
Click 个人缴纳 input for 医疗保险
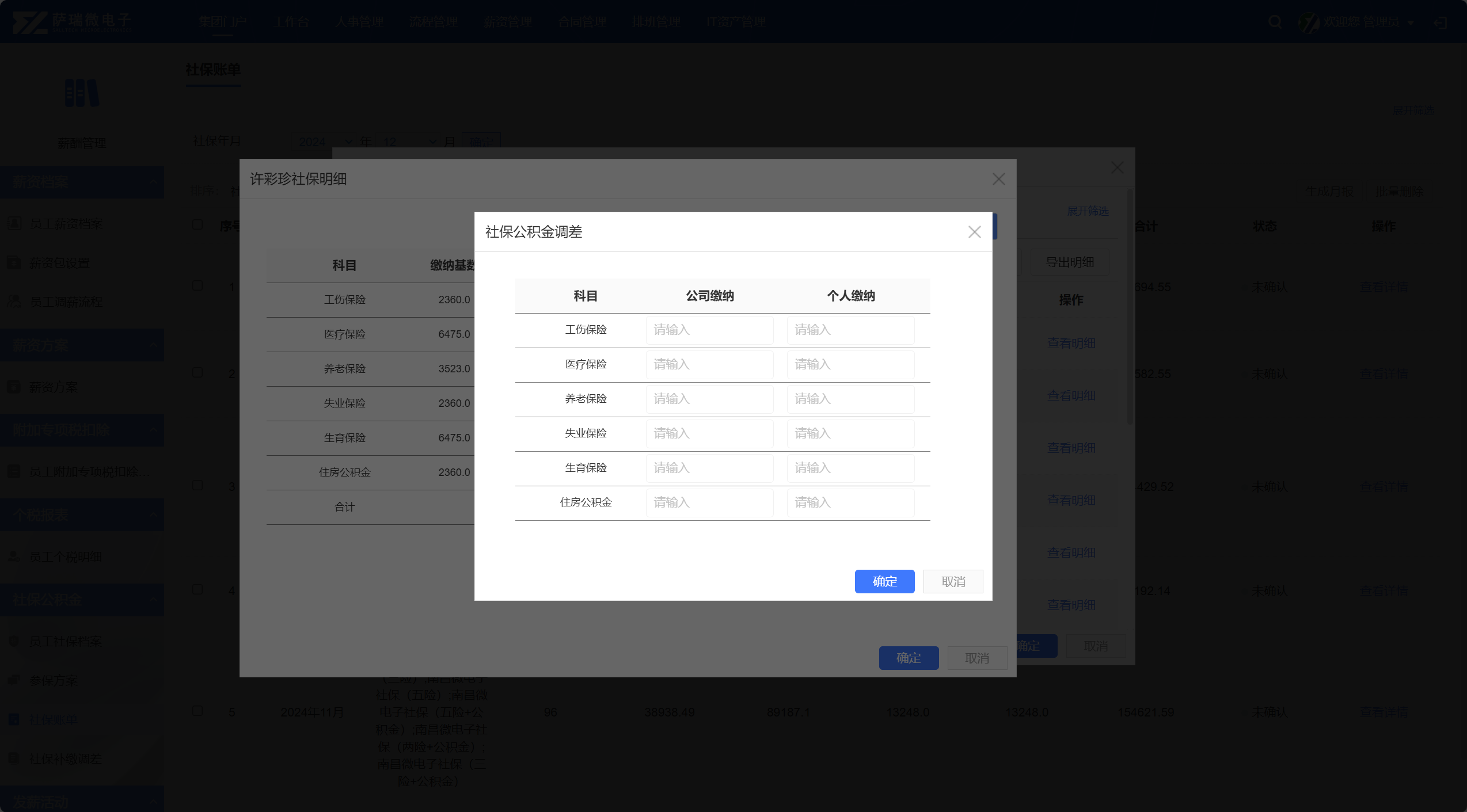pyautogui.click(x=850, y=364)
